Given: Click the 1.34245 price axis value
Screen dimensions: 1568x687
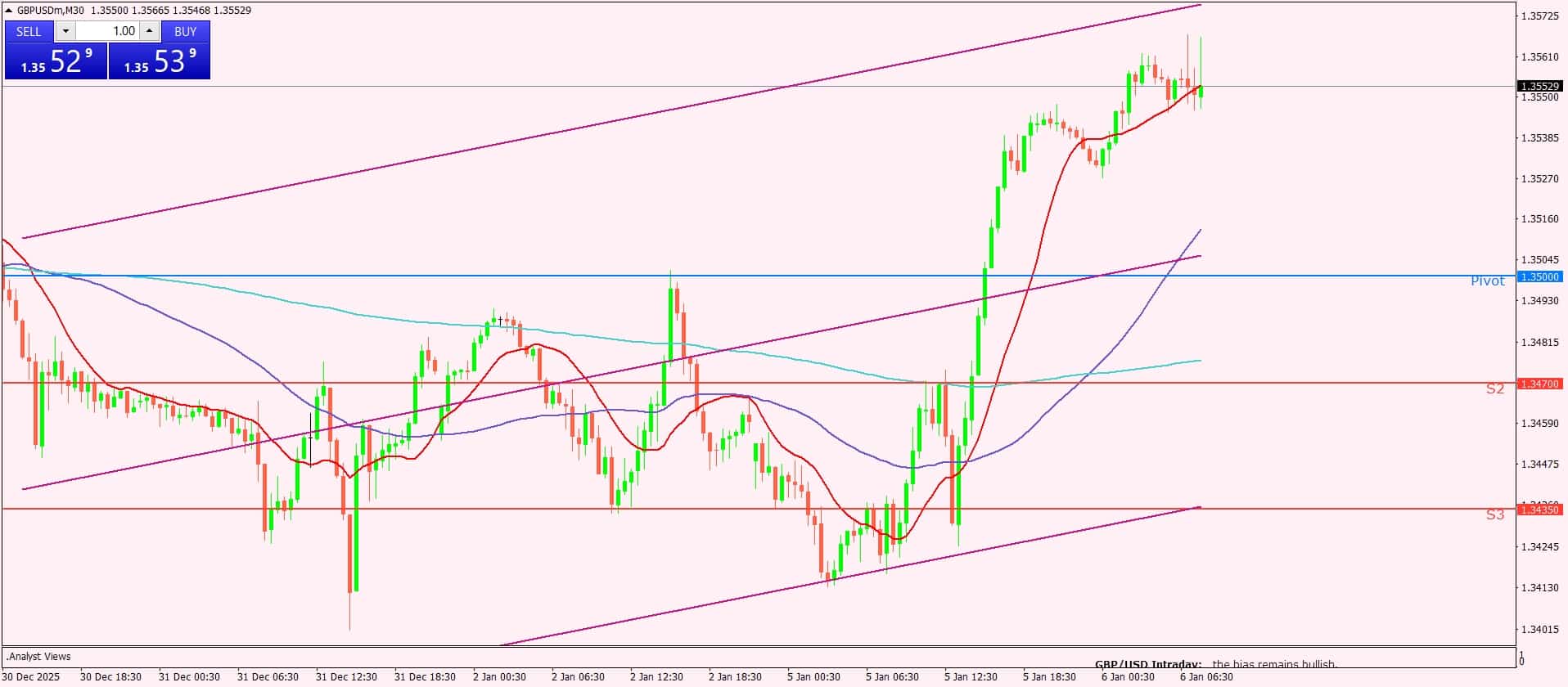Looking at the screenshot, I should (x=1539, y=546).
